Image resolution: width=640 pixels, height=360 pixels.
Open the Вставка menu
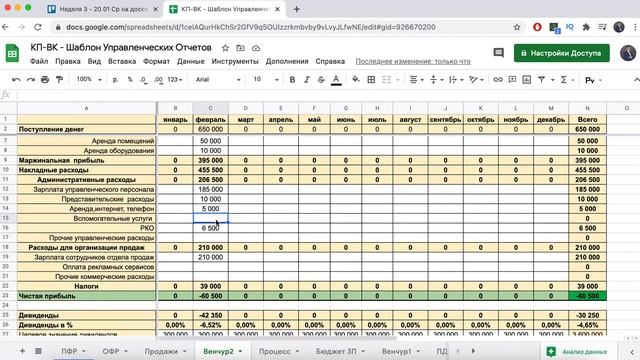(122, 61)
